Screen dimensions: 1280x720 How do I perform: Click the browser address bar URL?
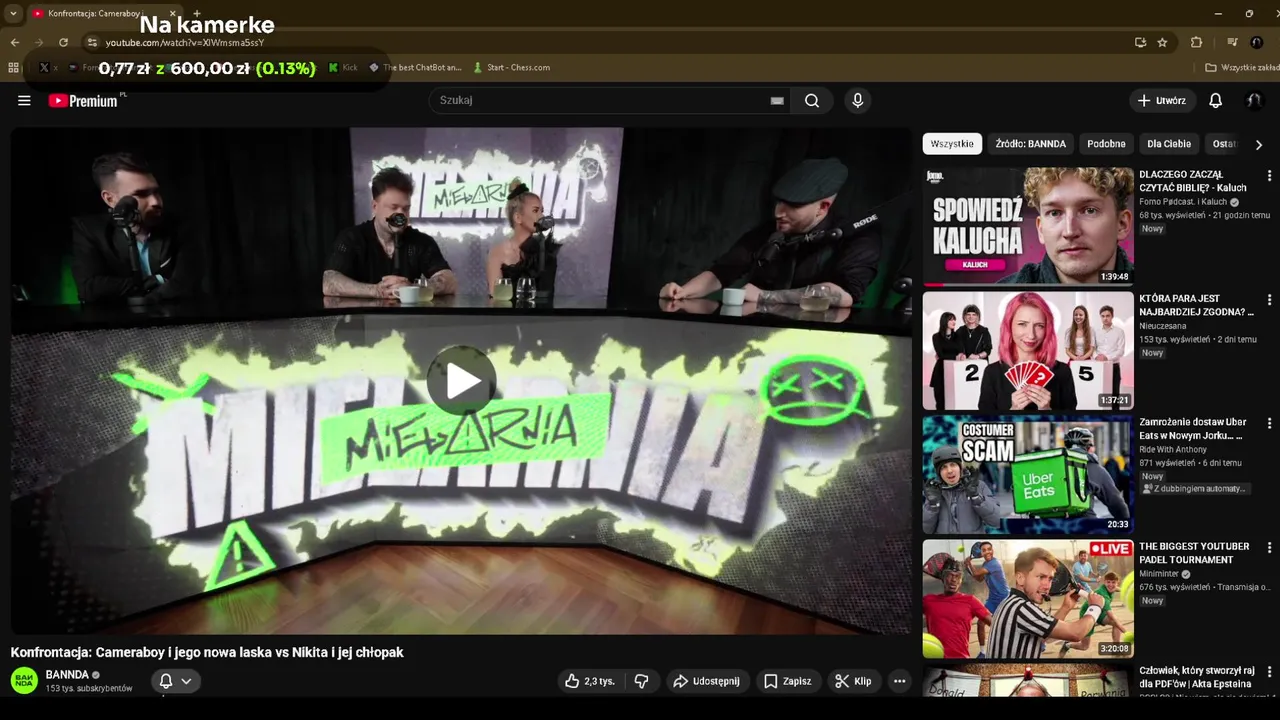coord(185,43)
